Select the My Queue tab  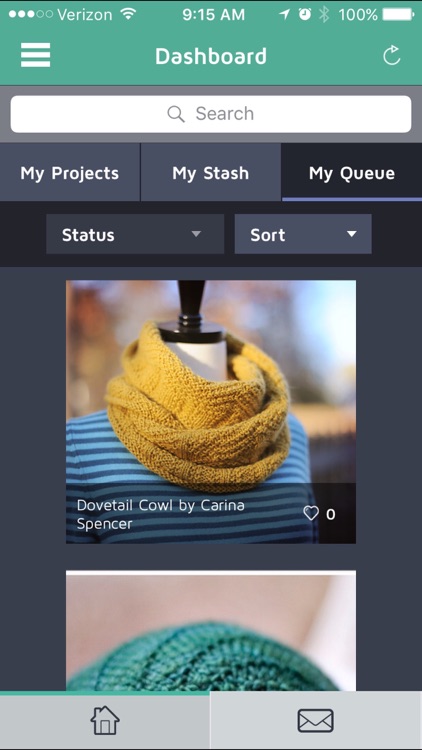point(352,173)
